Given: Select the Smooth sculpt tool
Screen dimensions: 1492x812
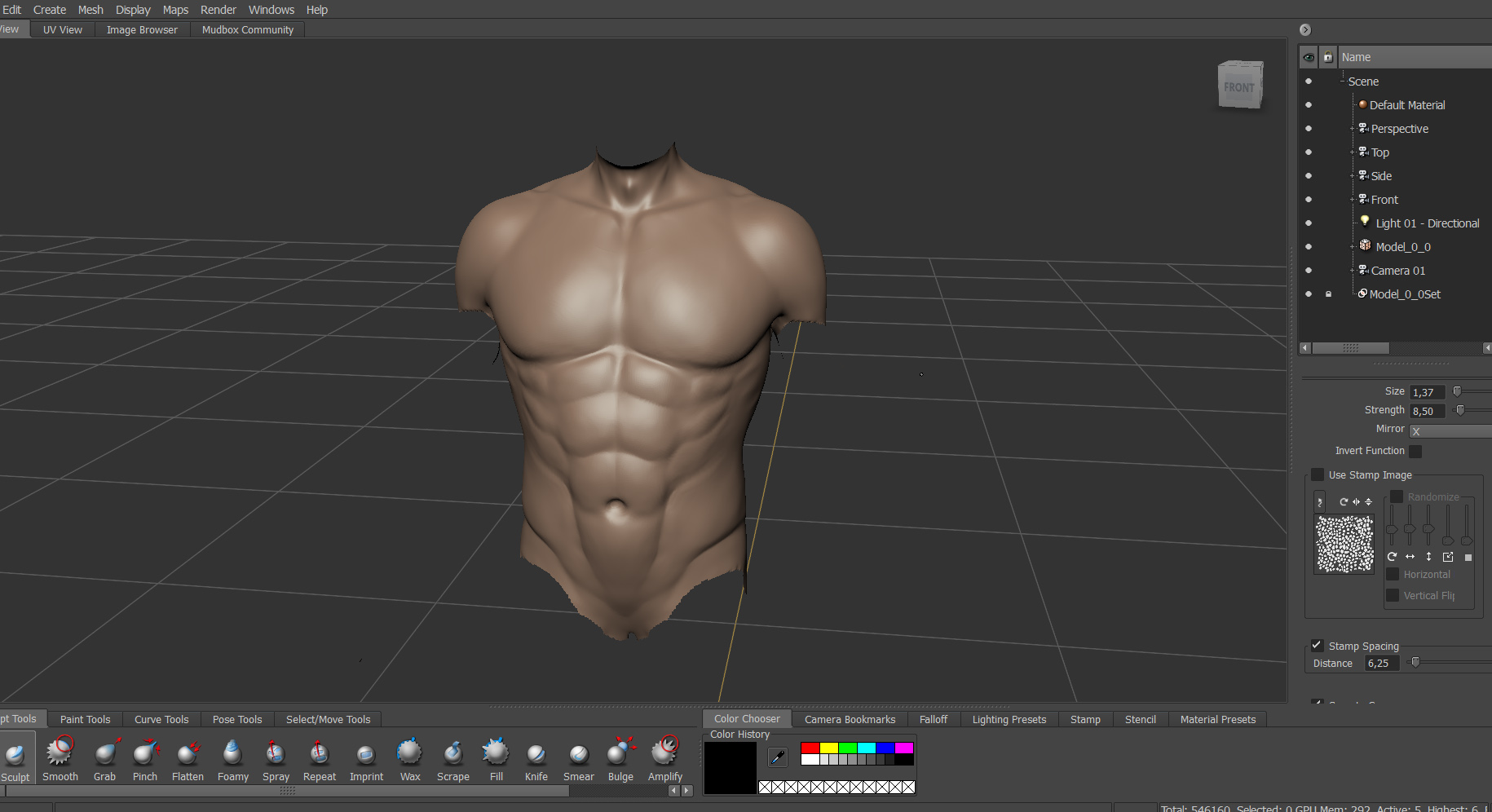Looking at the screenshot, I should tap(60, 758).
